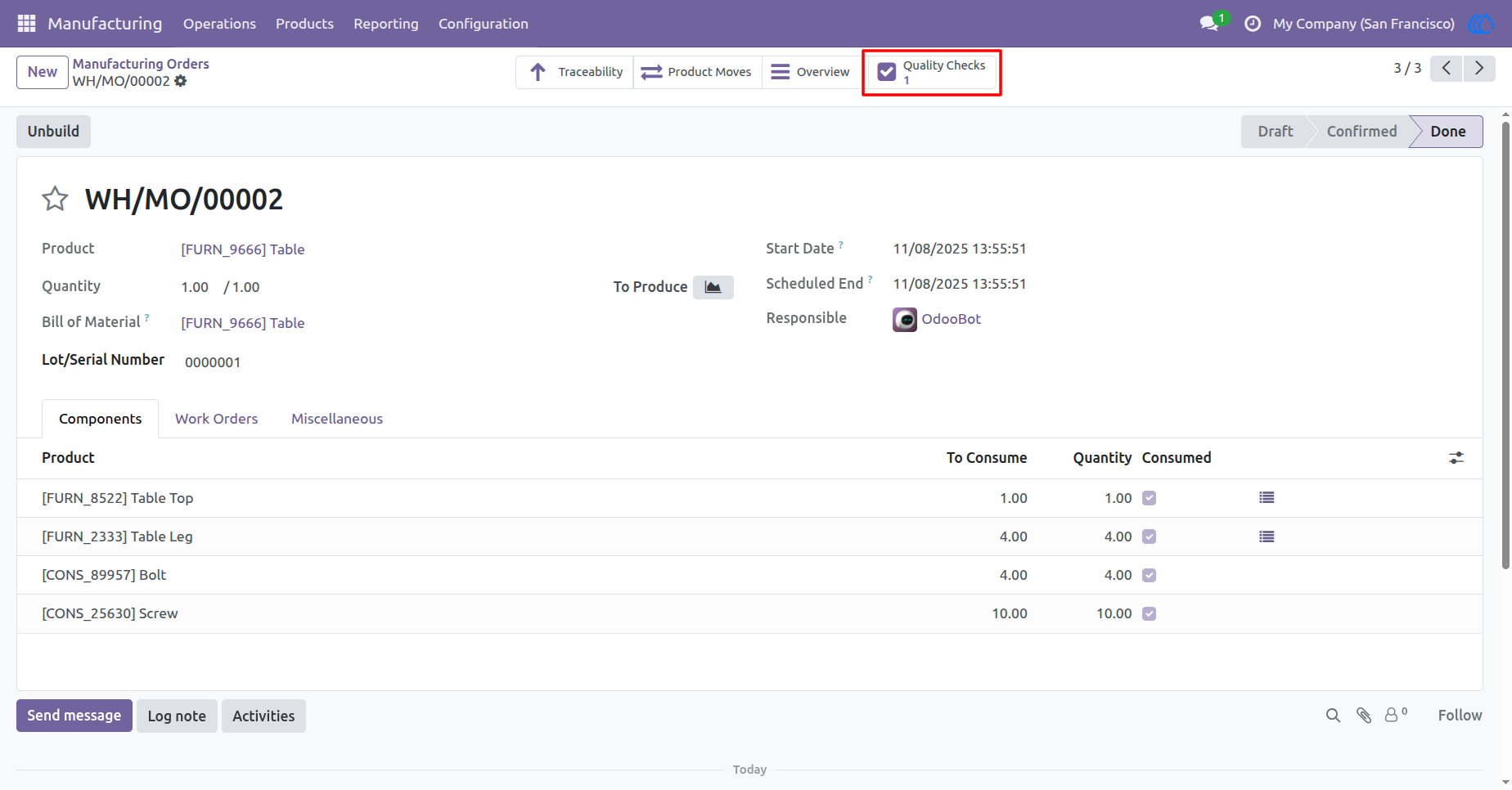This screenshot has height=790, width=1512.
Task: Open the gear actions menu beside WH/MO/00002
Action: 181,81
